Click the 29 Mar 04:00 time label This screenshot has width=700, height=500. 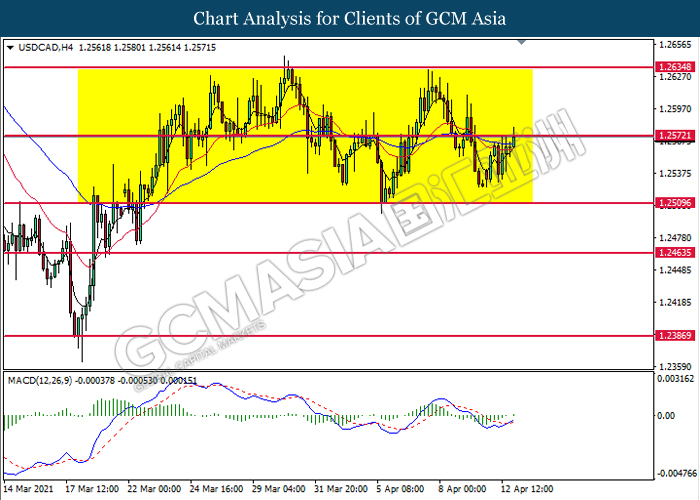click(x=279, y=489)
